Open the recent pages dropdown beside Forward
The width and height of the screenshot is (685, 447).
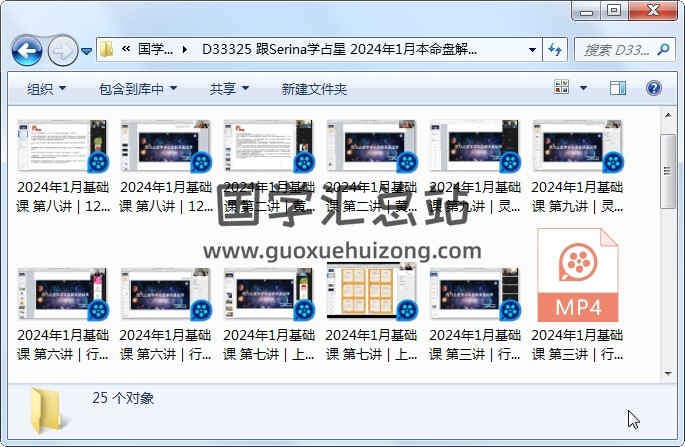click(x=86, y=52)
